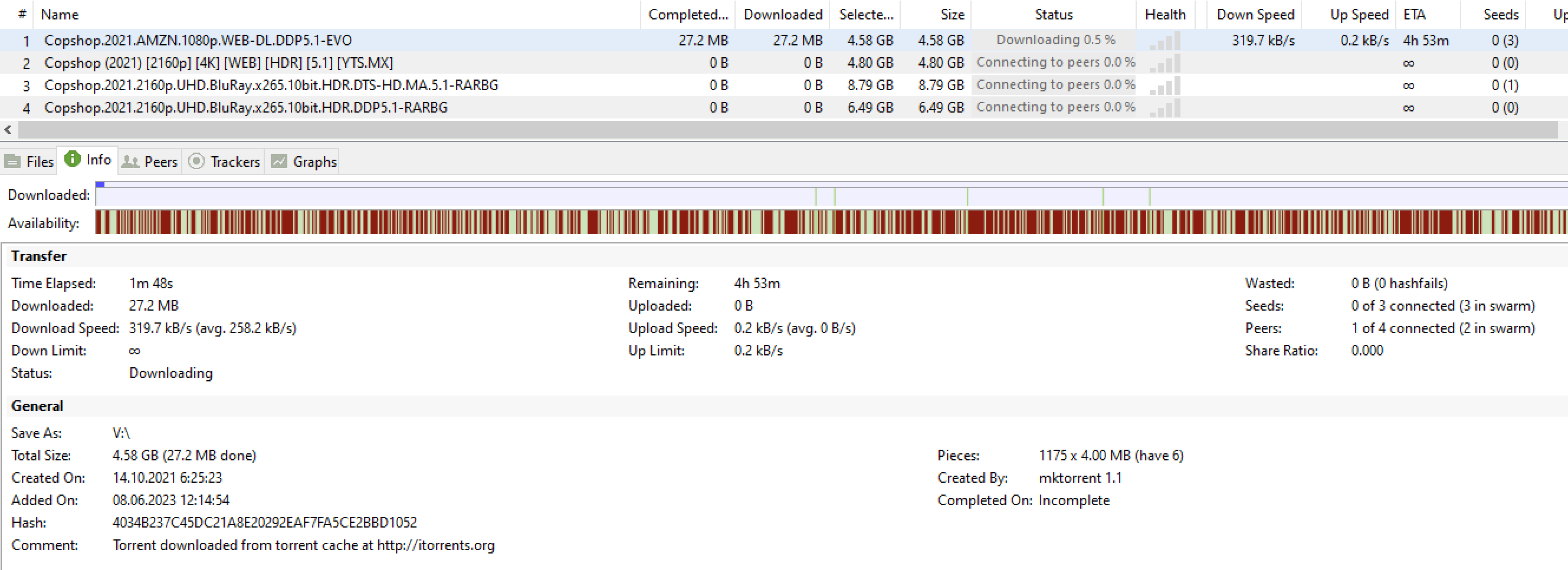Image resolution: width=1568 pixels, height=570 pixels.
Task: Click Seeds value 0 of 3 connected
Action: tap(1442, 306)
